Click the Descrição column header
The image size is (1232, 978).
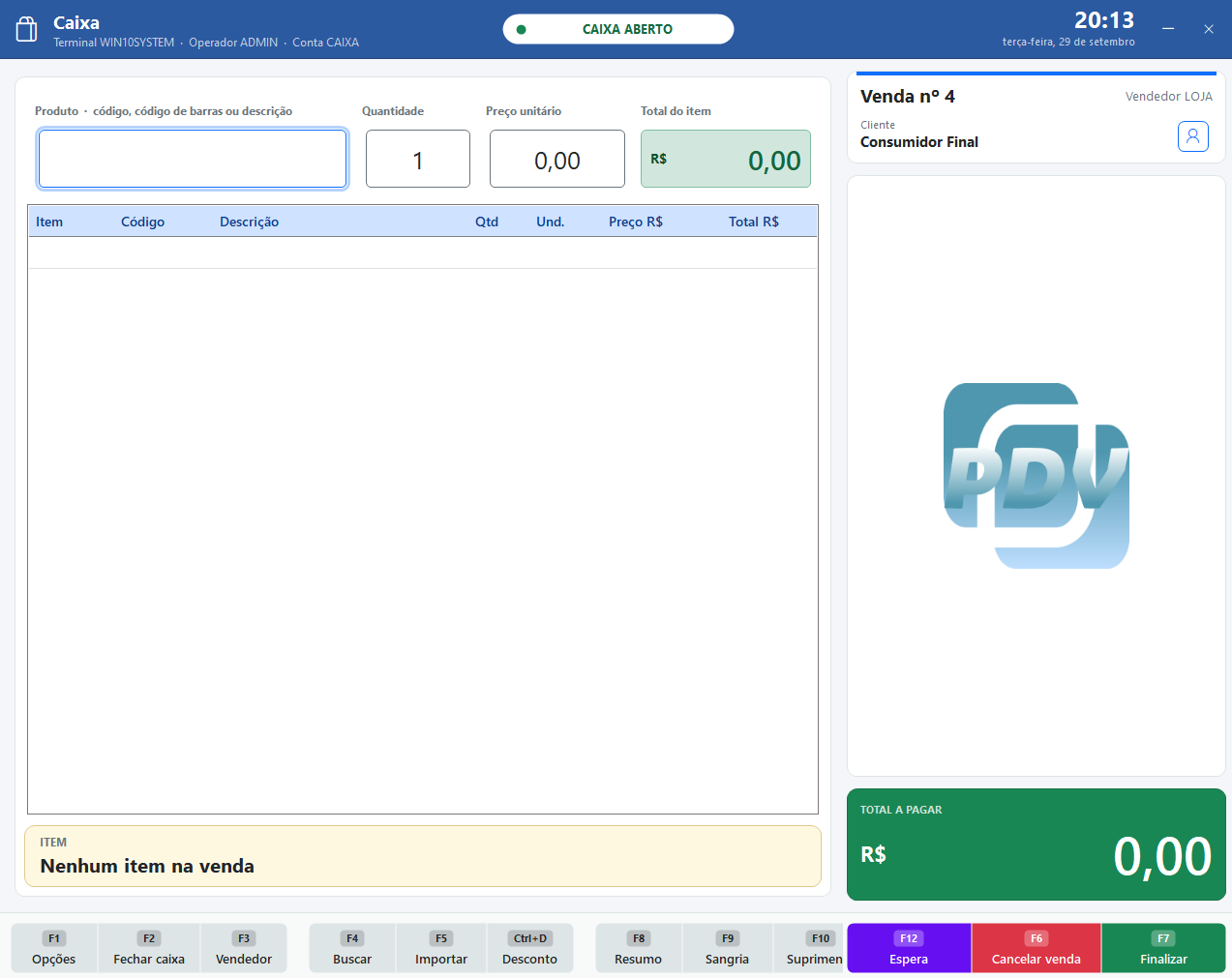(x=250, y=222)
